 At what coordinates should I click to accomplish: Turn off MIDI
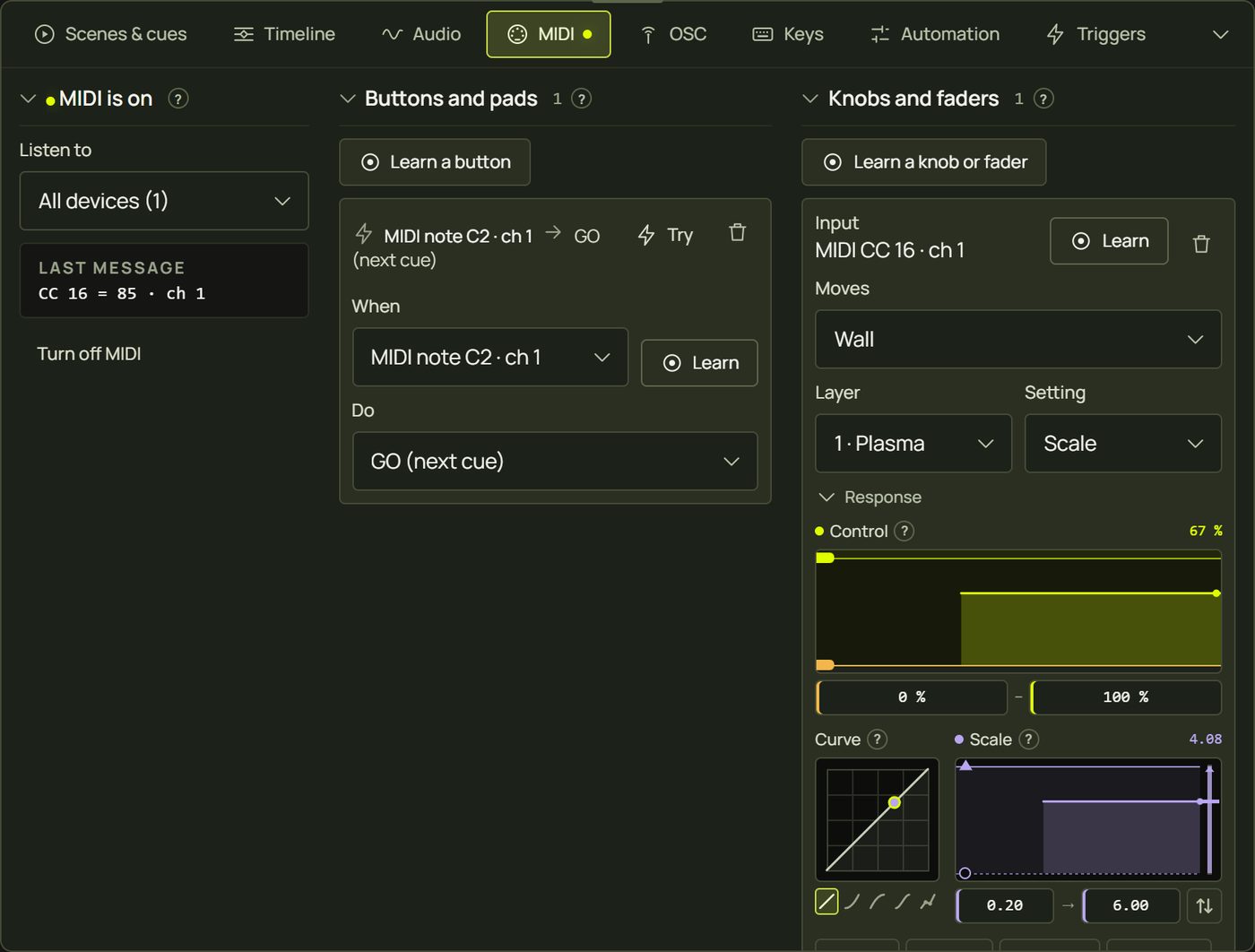coord(89,354)
